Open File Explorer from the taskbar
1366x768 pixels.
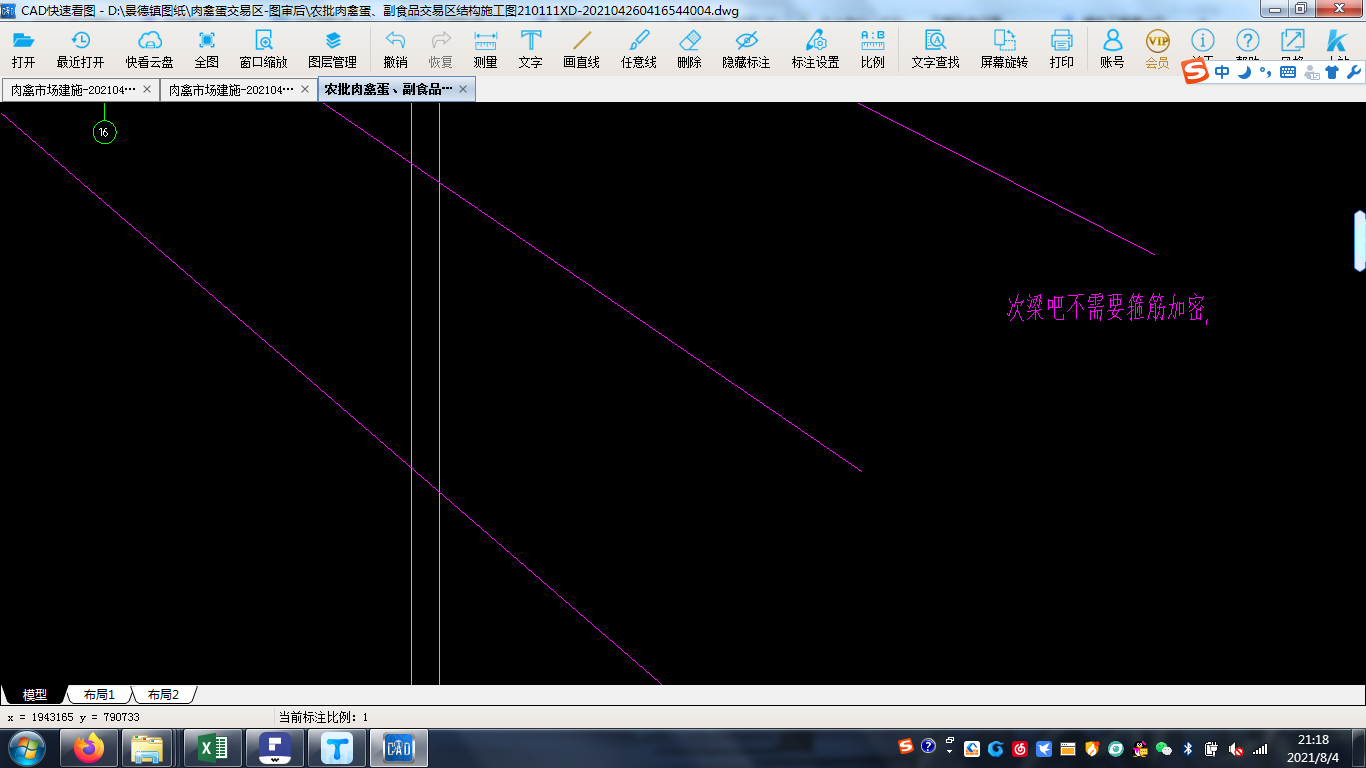(148, 748)
